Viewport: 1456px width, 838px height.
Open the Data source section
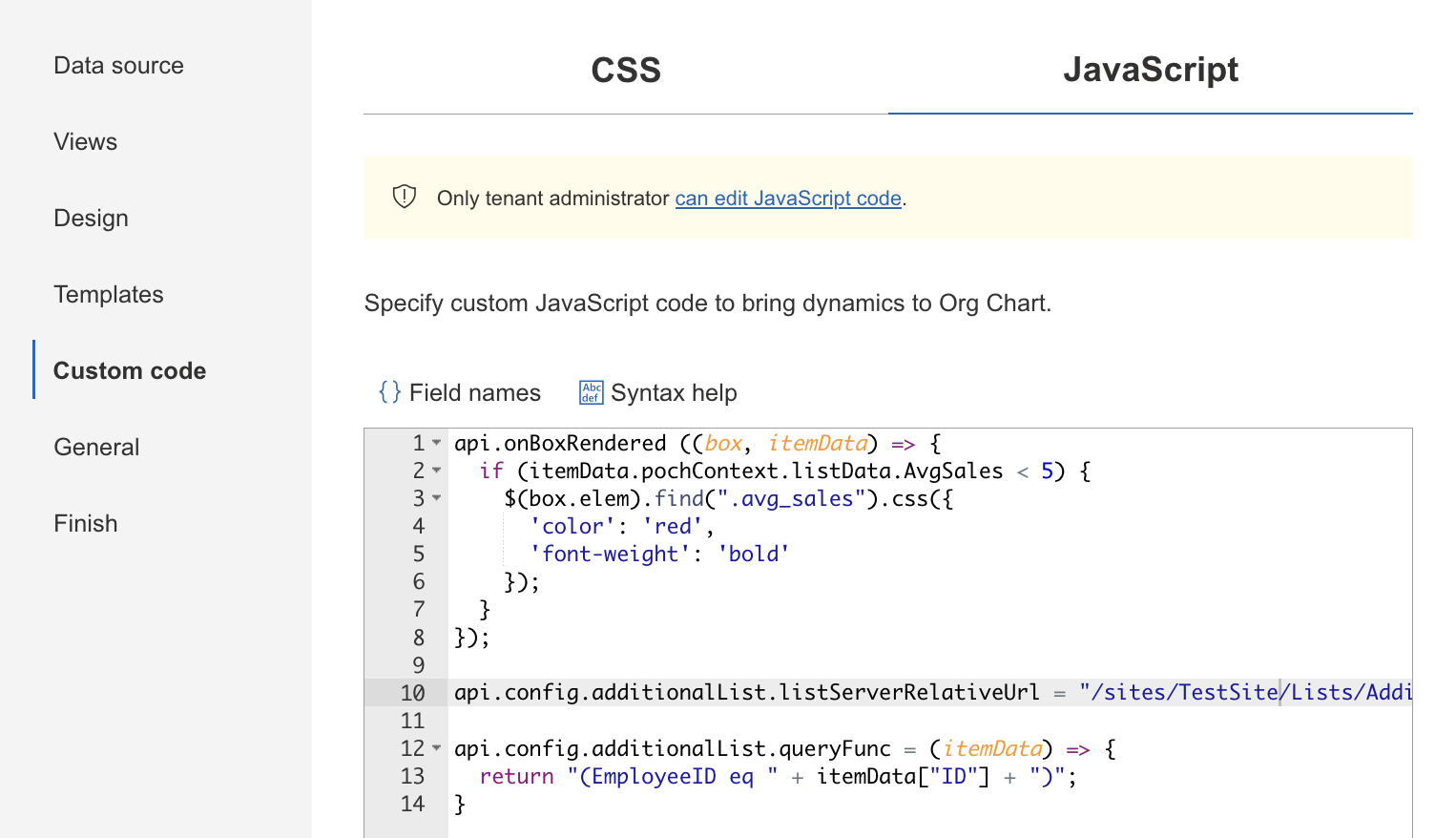point(118,65)
